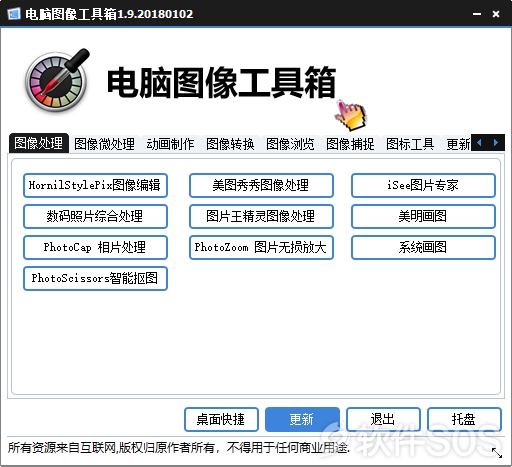Minimize the toolbox window
Screen dimensions: 512x467
(477, 14)
